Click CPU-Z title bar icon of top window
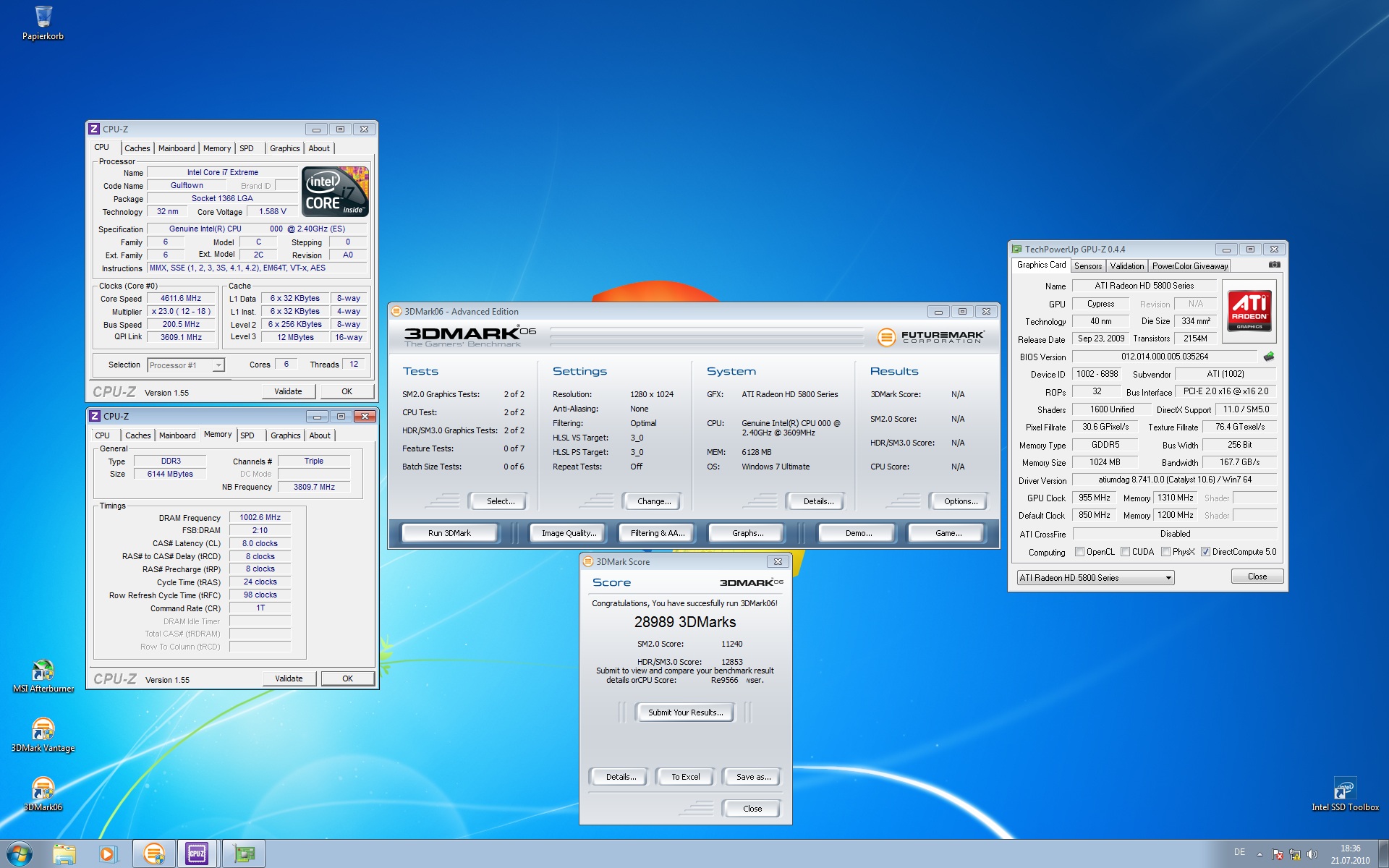Screen dimensions: 1389x868 click(94, 129)
